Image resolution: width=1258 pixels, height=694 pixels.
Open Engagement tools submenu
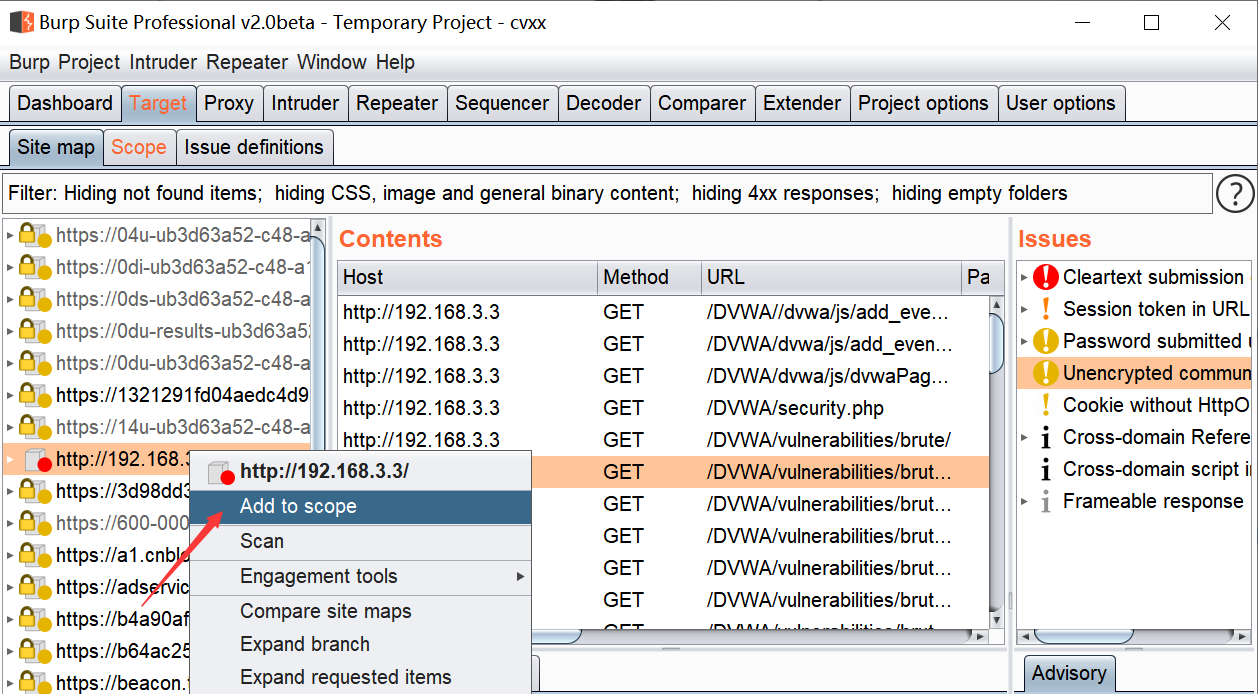tap(360, 576)
